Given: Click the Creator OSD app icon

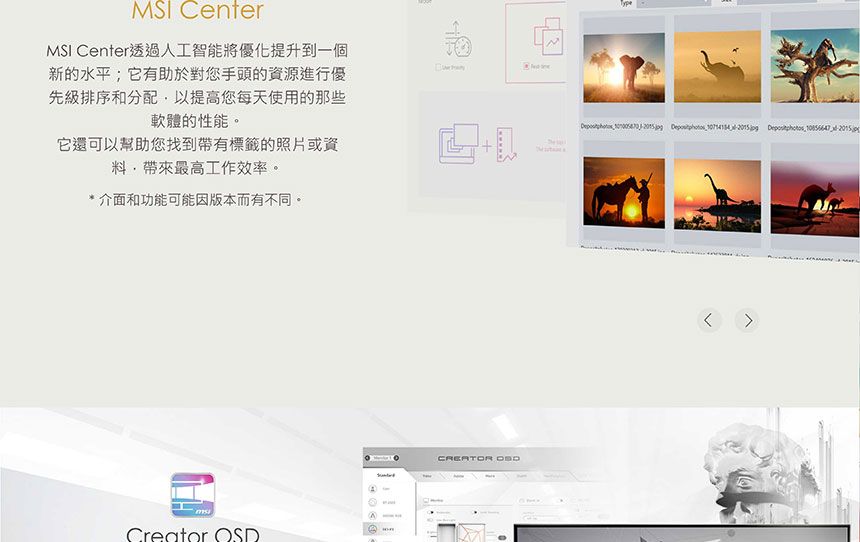Looking at the screenshot, I should (193, 495).
